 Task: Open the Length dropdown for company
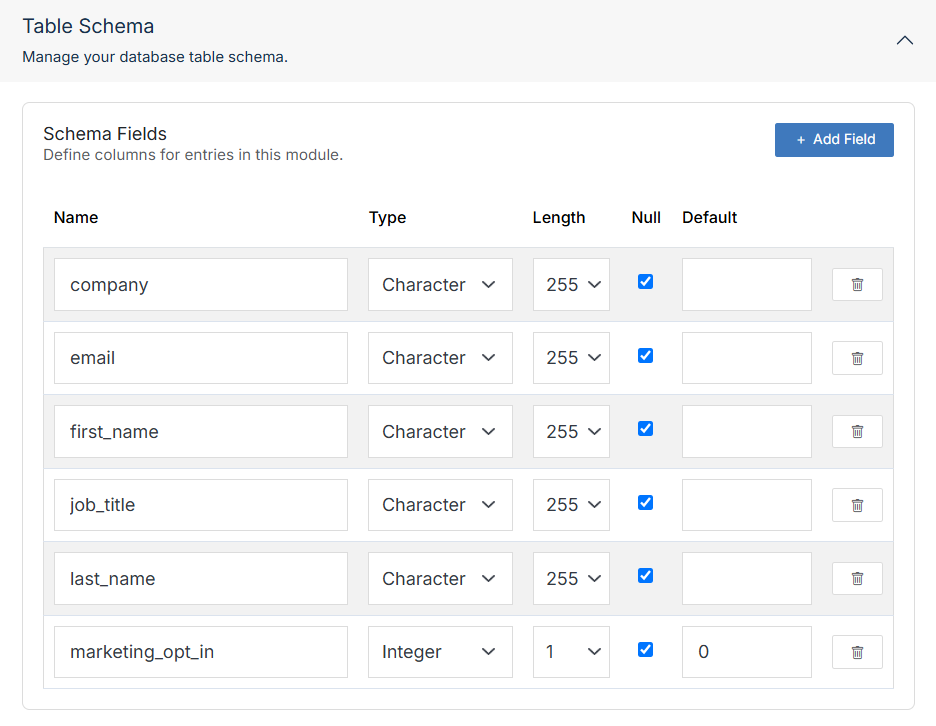pyautogui.click(x=571, y=284)
